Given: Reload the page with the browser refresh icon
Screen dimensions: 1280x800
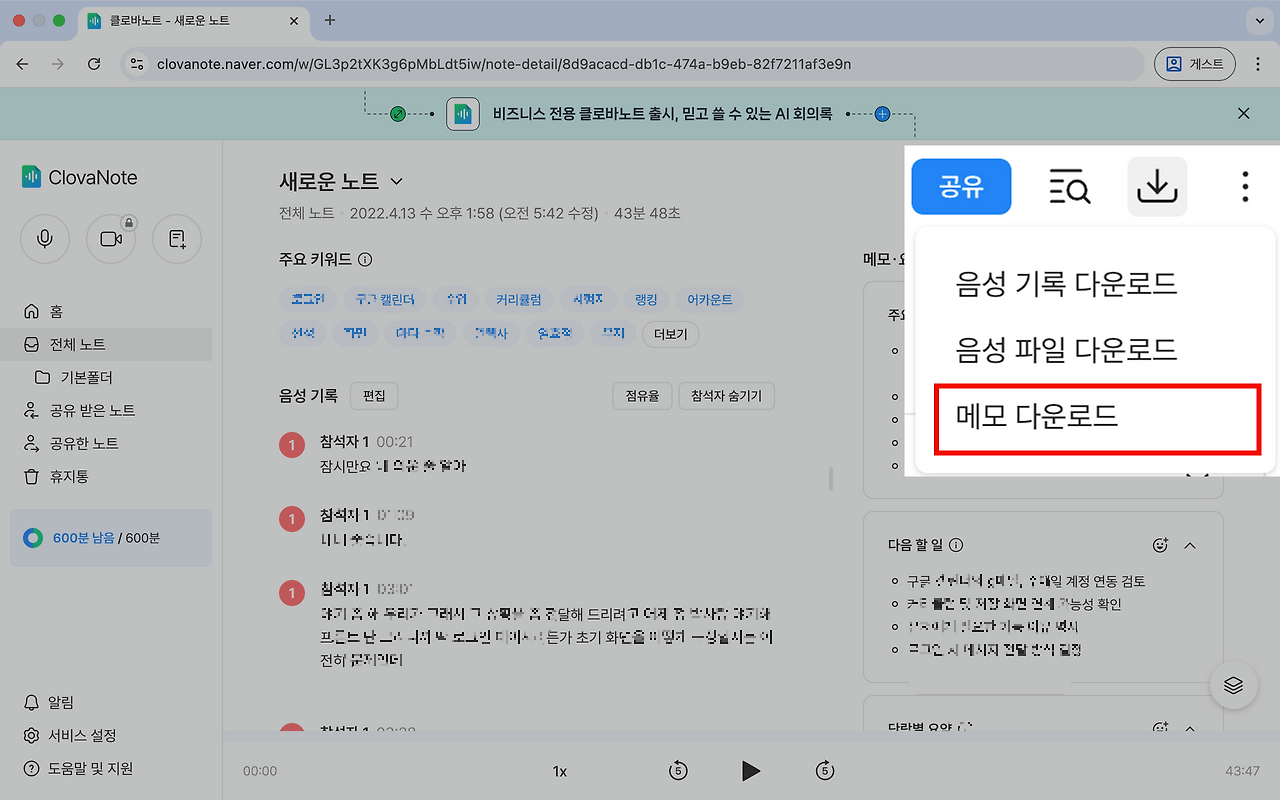Looking at the screenshot, I should [x=94, y=64].
